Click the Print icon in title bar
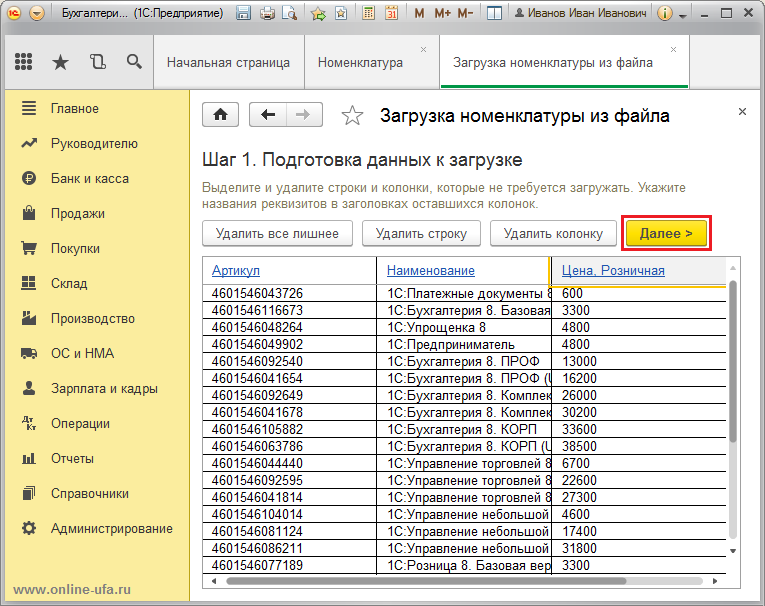 click(267, 13)
